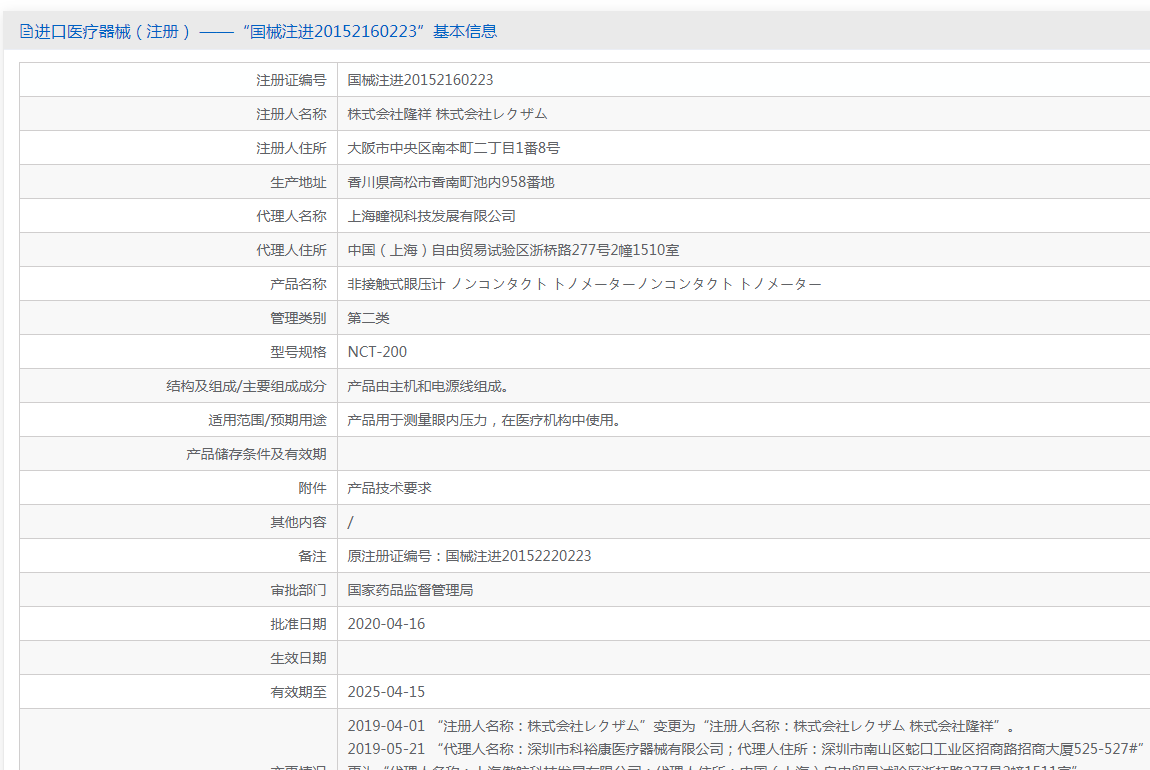Select product name 非接触式眼压计 text
The height and width of the screenshot is (770, 1150).
396,284
